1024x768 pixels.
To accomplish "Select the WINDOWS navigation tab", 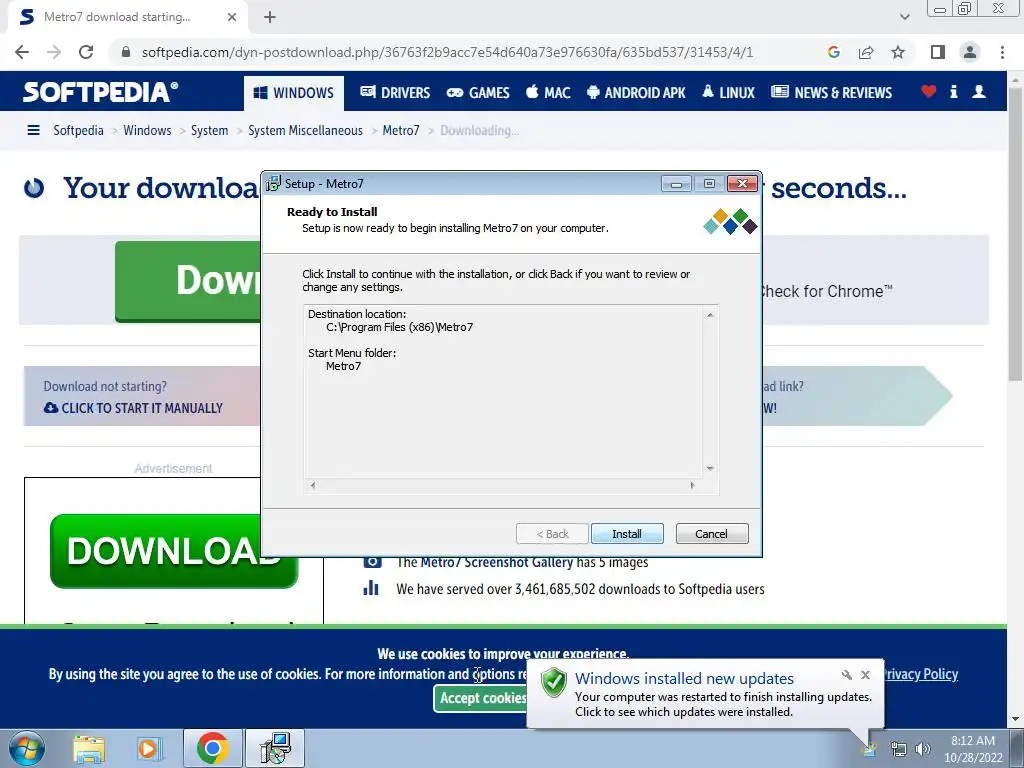I will pyautogui.click(x=293, y=93).
